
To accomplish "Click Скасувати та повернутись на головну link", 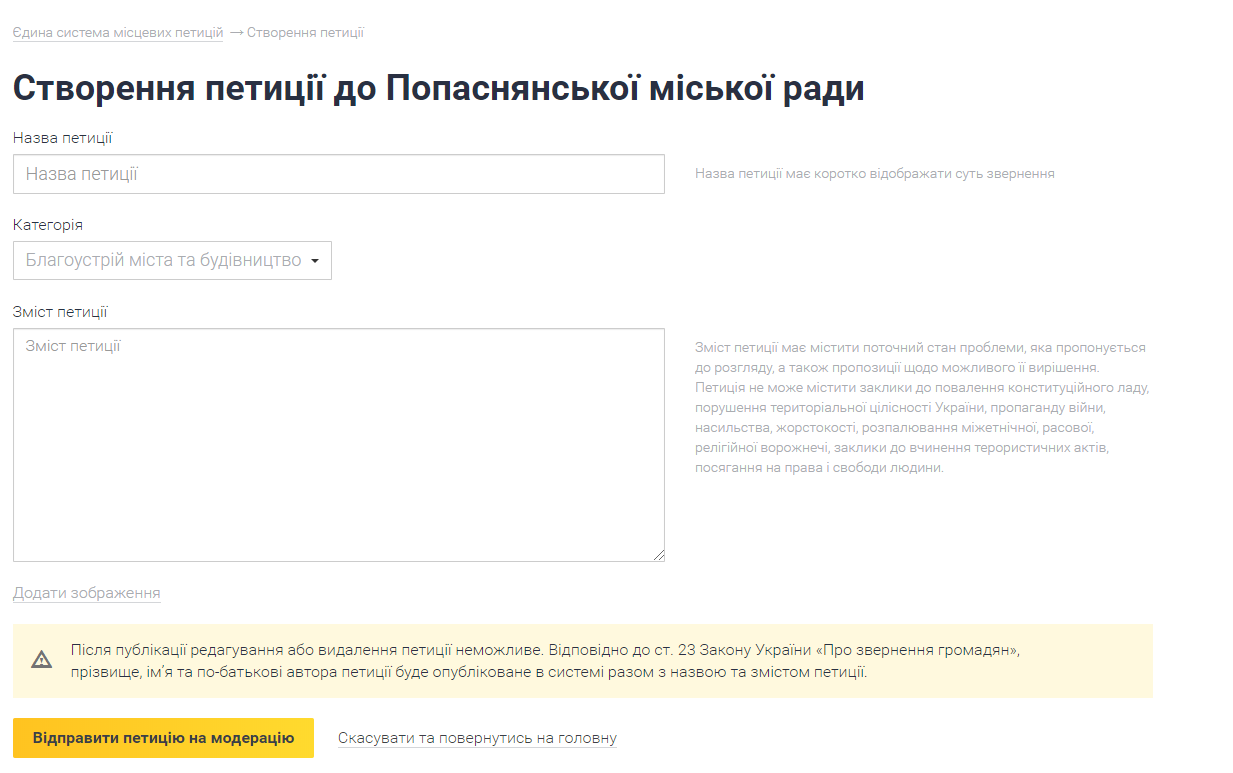I will [x=477, y=738].
